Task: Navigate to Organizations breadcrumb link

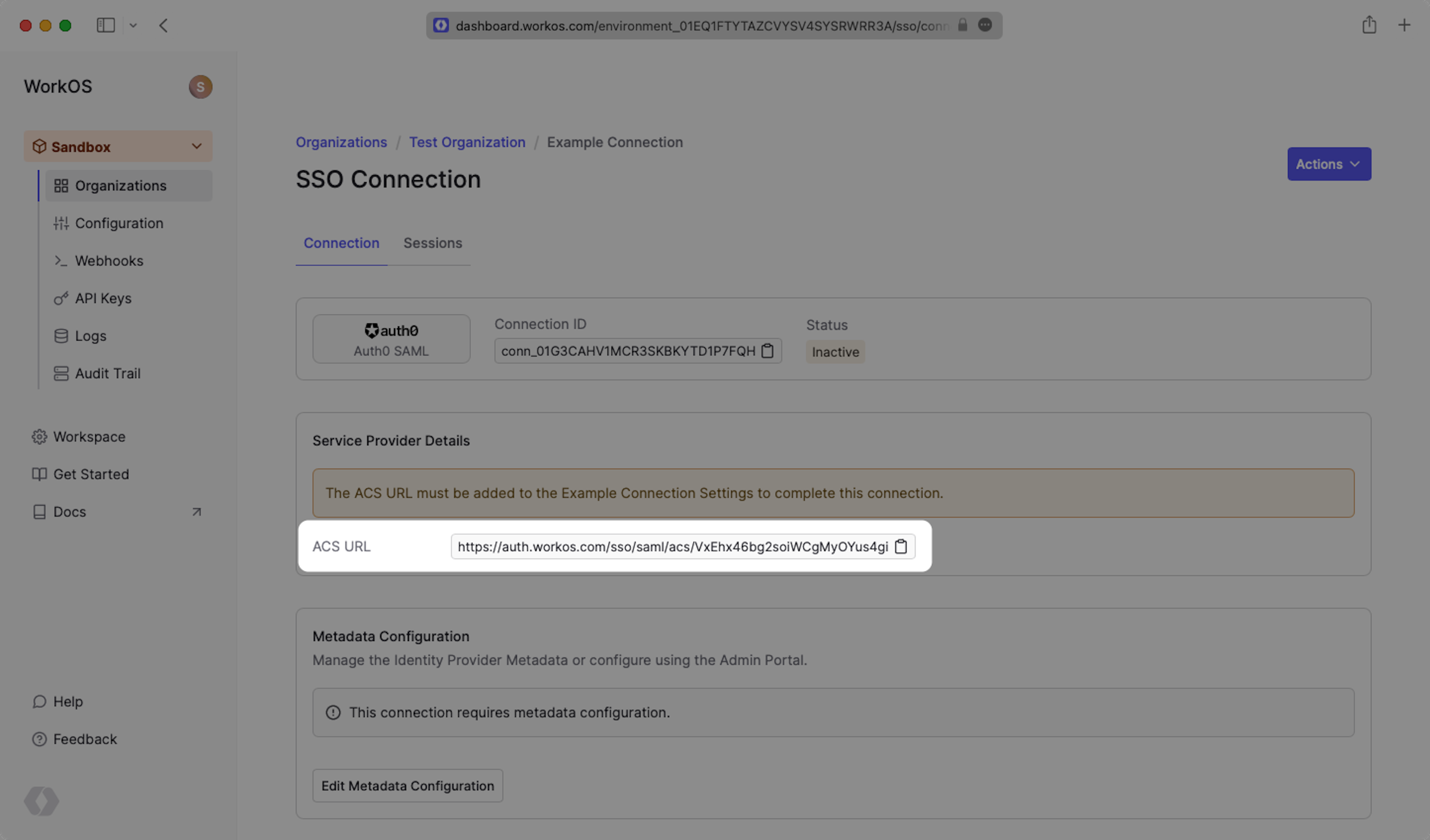Action: pos(341,143)
